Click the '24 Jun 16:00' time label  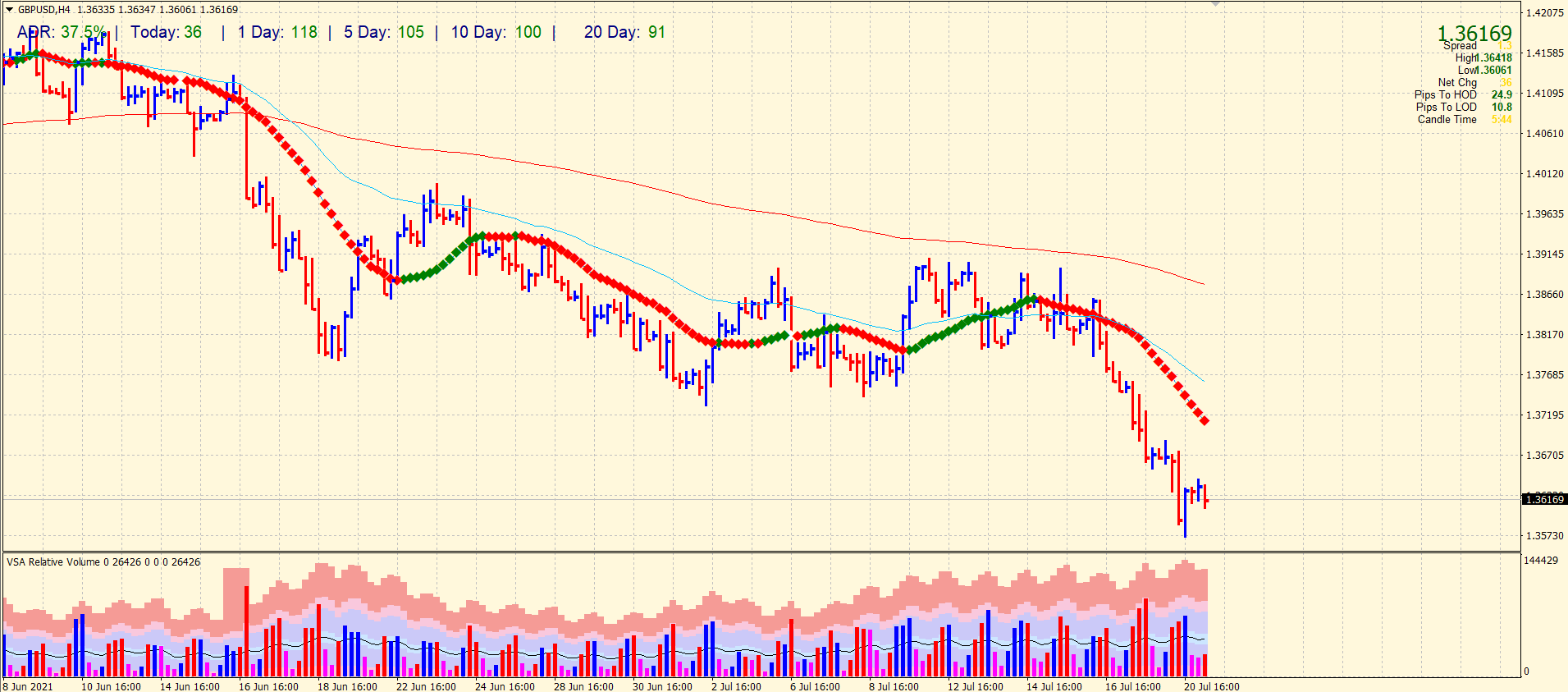(x=505, y=687)
